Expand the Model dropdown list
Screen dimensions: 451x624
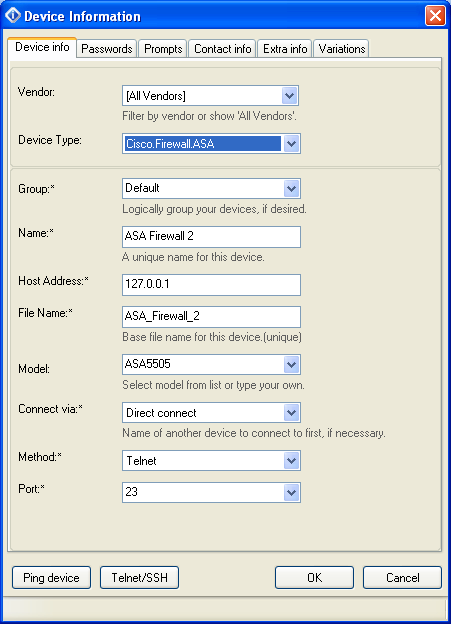click(291, 365)
